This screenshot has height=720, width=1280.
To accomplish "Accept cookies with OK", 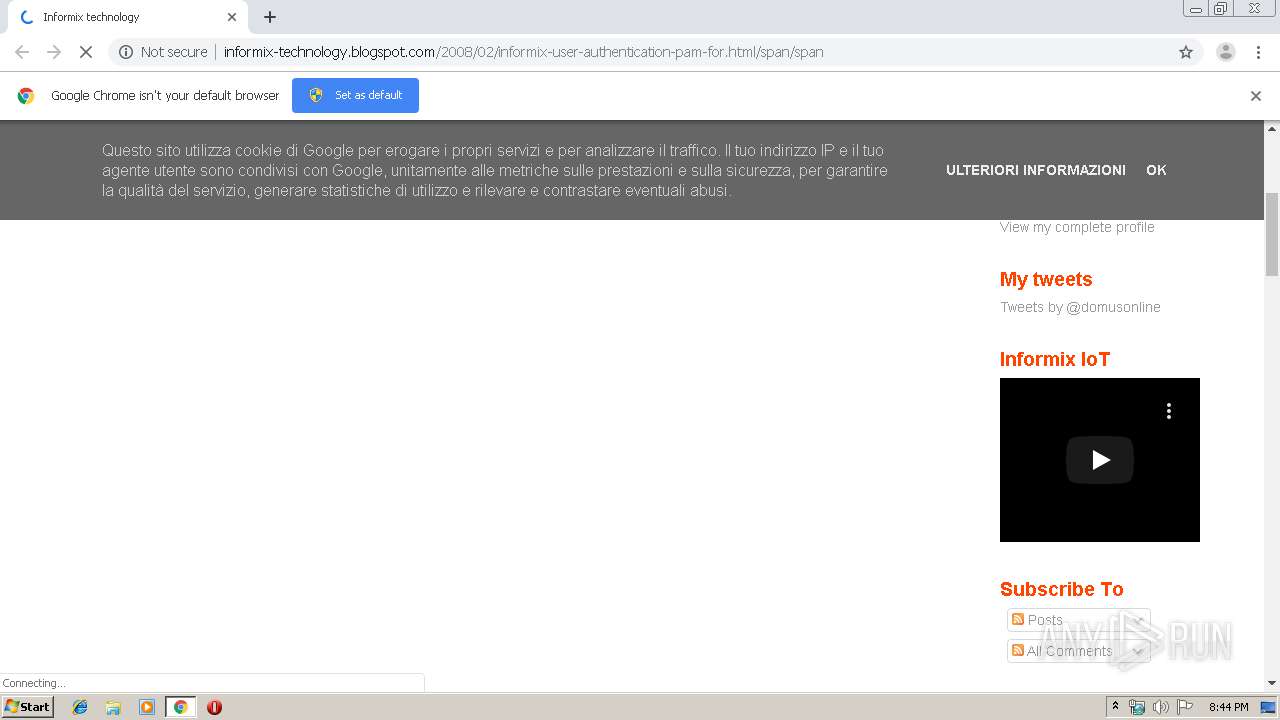I will [x=1156, y=170].
